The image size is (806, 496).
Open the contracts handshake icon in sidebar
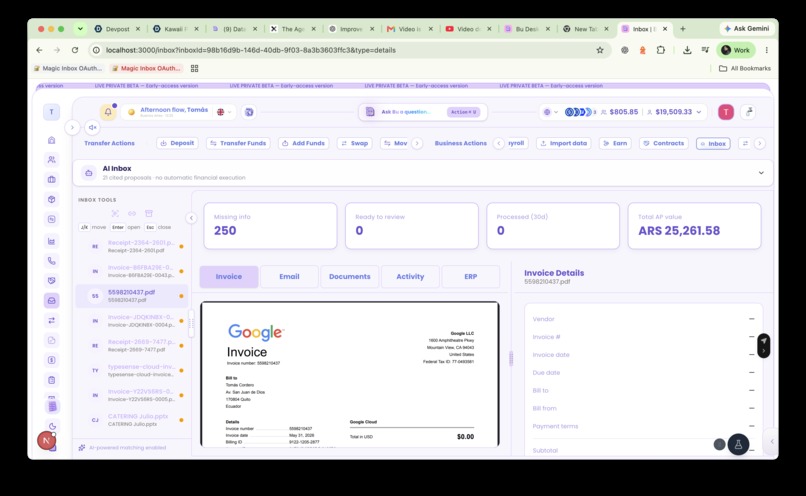tap(51, 281)
